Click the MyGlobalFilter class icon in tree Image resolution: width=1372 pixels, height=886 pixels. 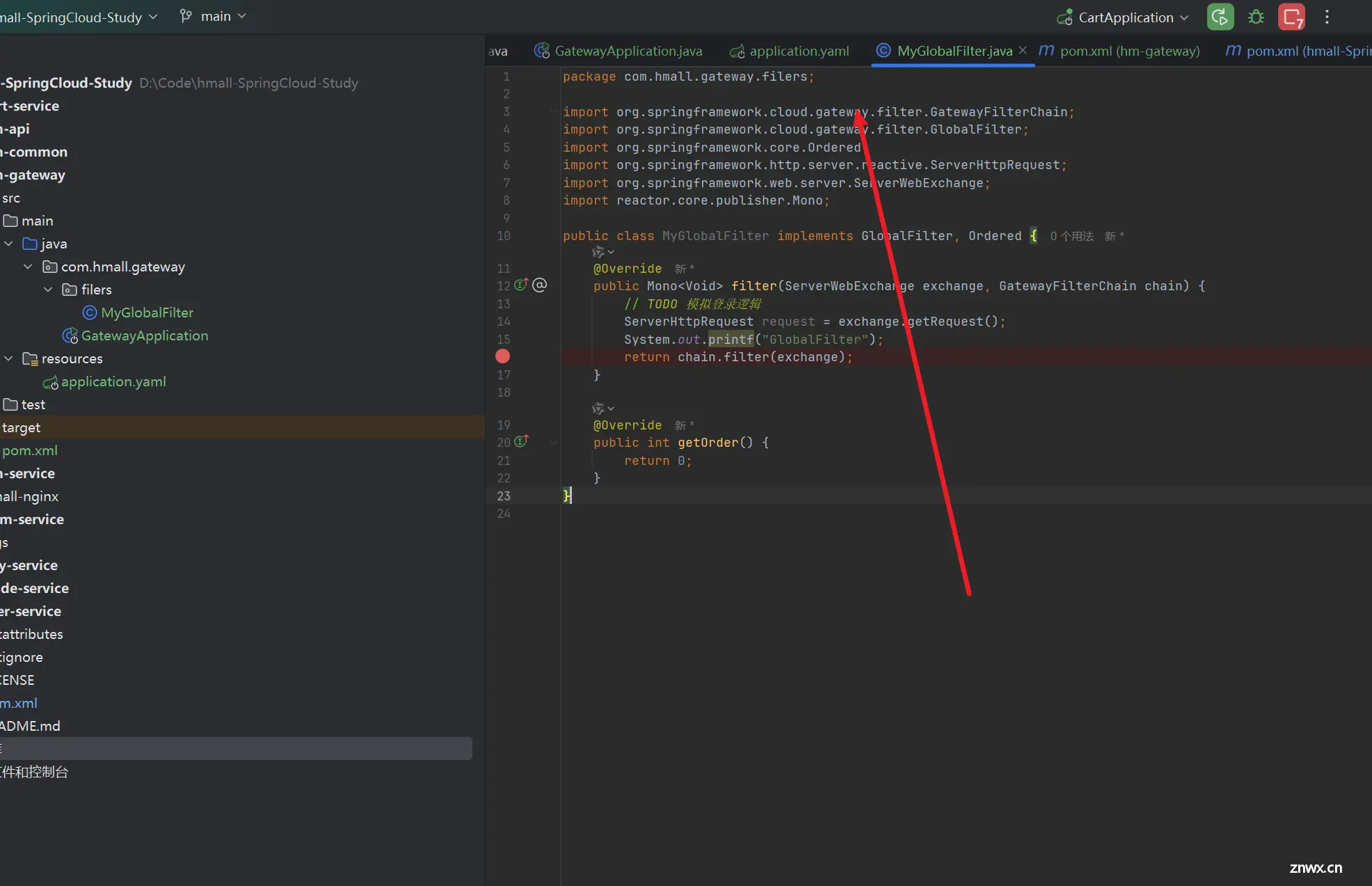[x=90, y=313]
